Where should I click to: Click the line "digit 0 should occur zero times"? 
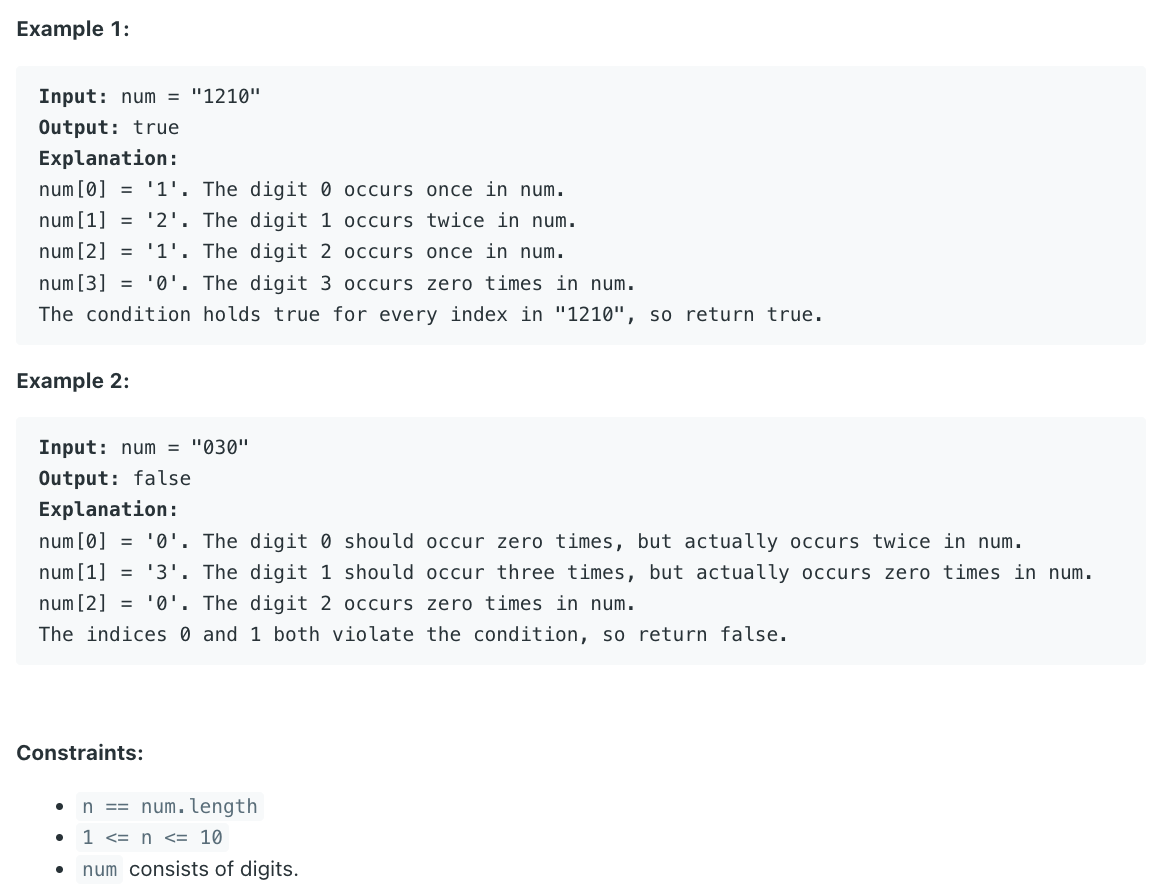pyautogui.click(x=531, y=542)
